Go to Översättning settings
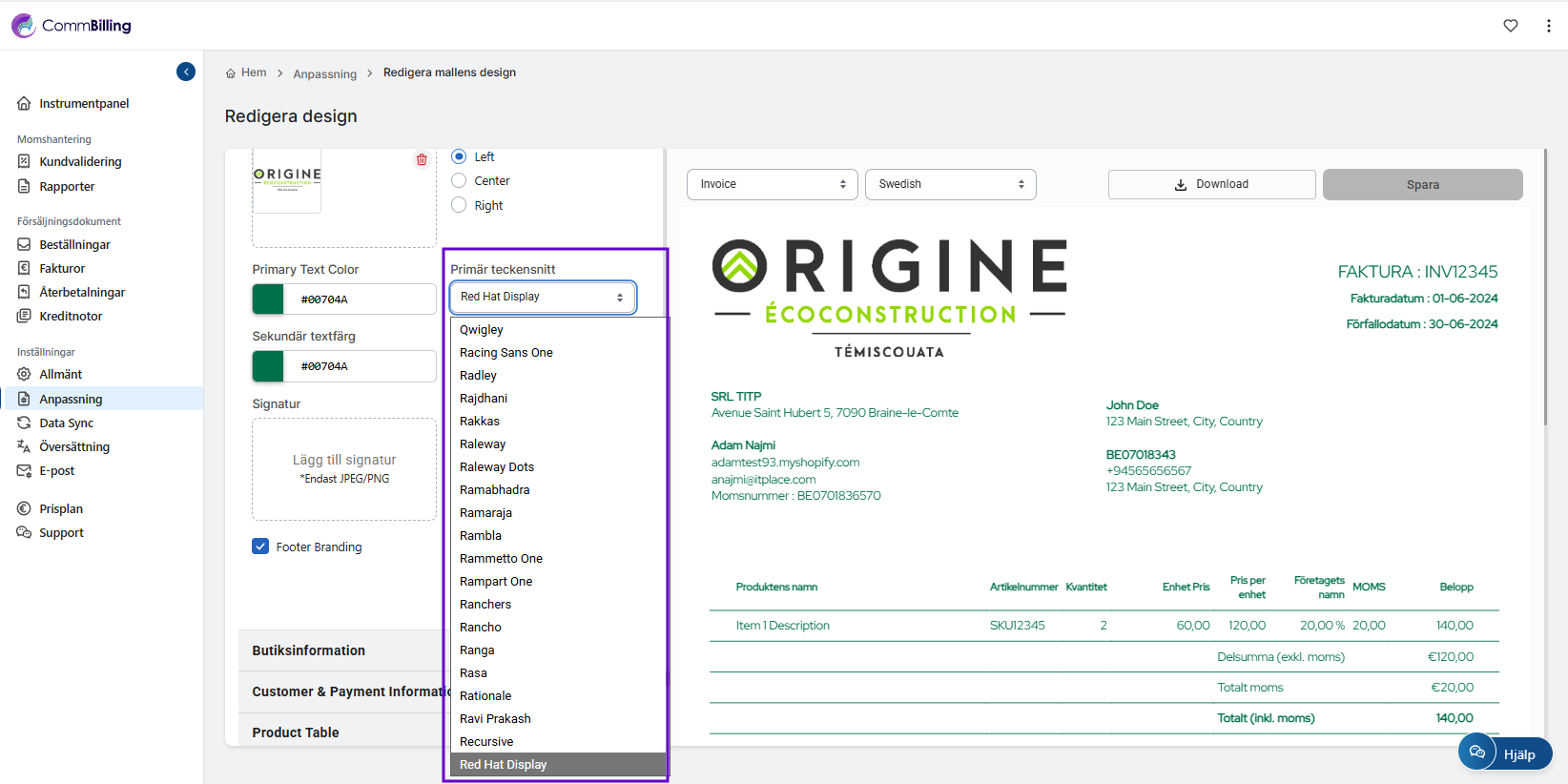Image resolution: width=1568 pixels, height=784 pixels. pos(73,447)
